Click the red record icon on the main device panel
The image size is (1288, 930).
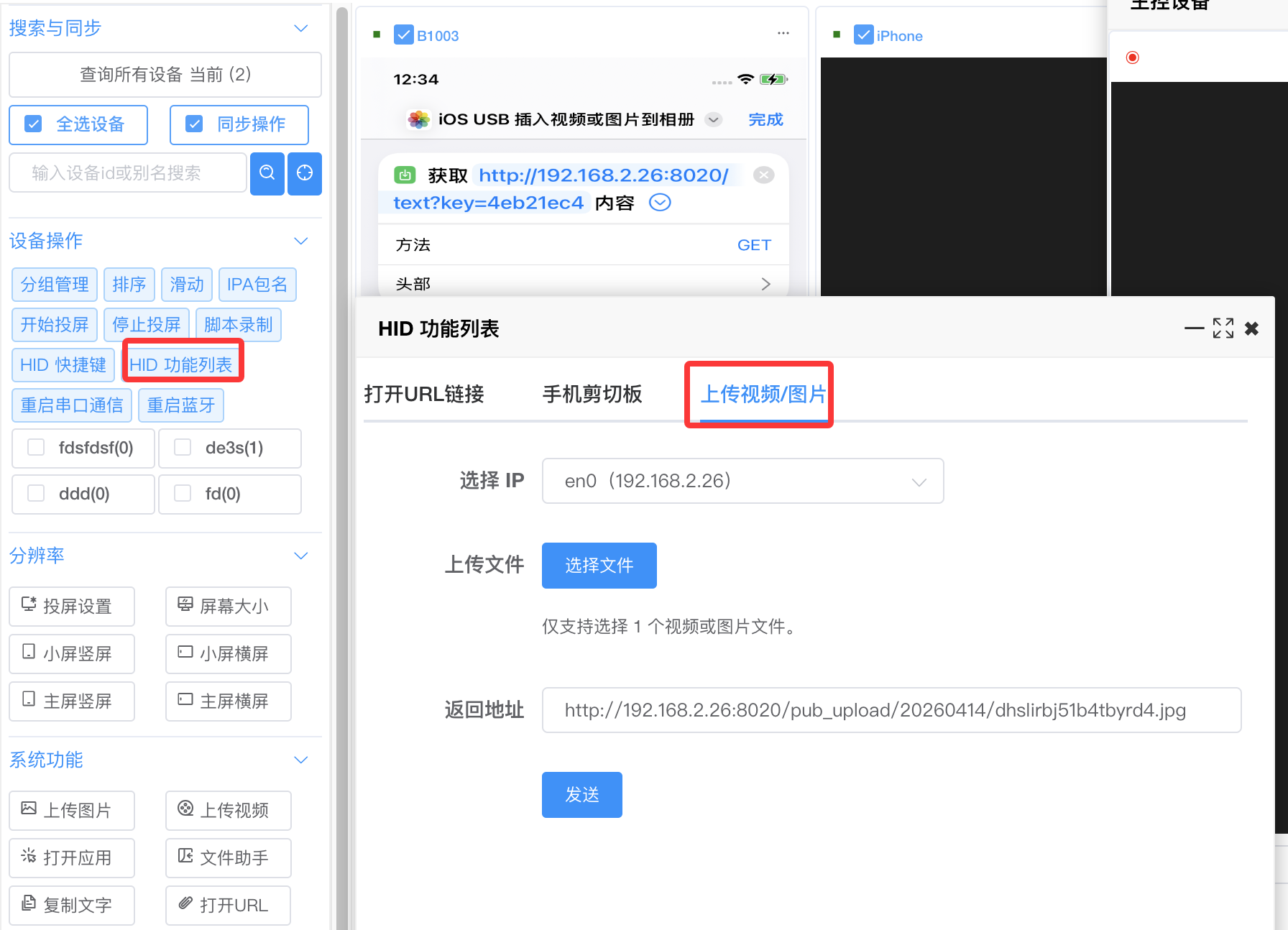[1133, 57]
